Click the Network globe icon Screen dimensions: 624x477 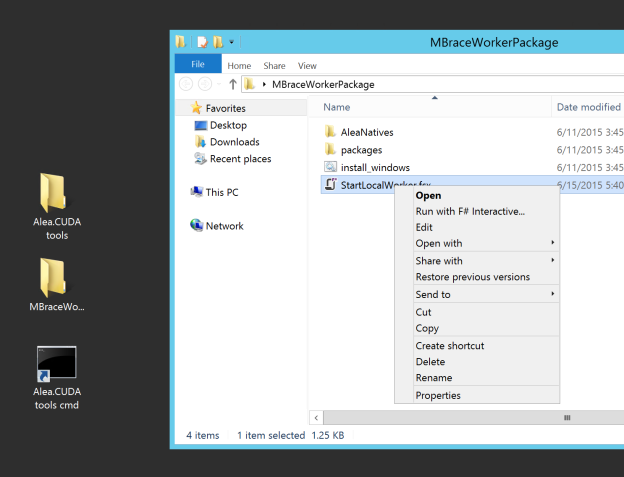click(x=197, y=225)
